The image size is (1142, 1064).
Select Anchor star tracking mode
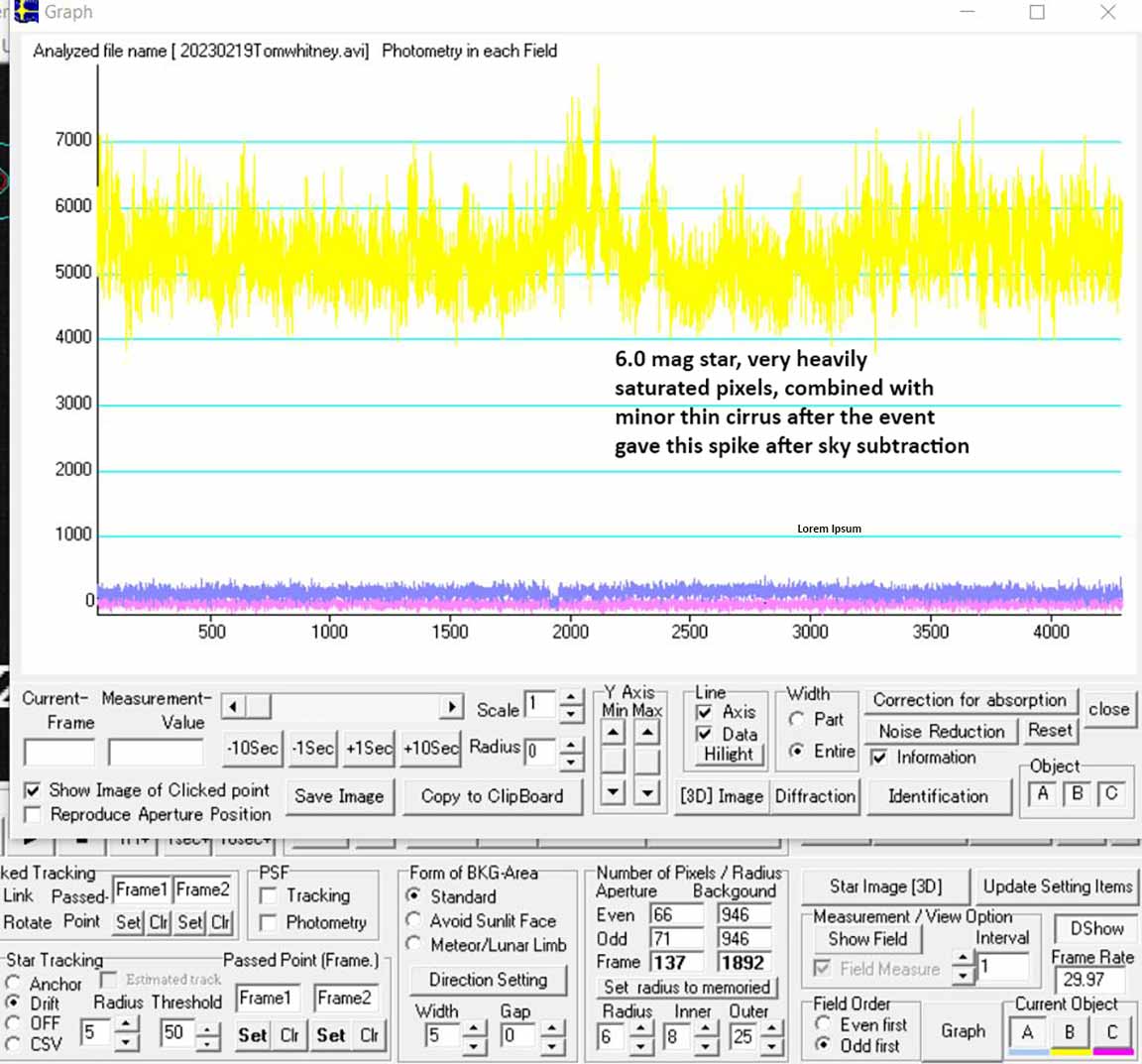13,984
